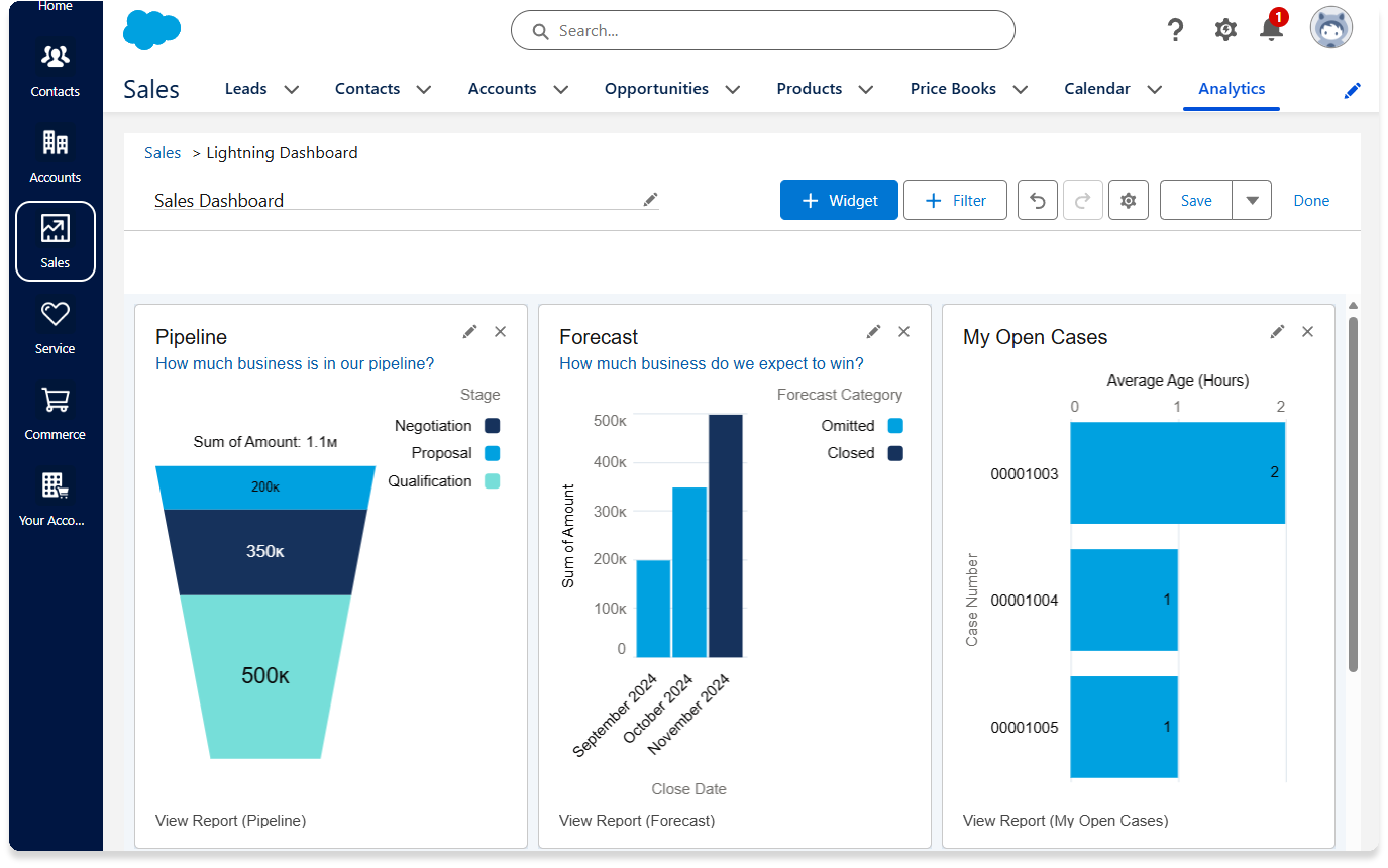The height and width of the screenshot is (868, 1388).
Task: Click the Negotiation legend color swatch
Action: click(492, 426)
